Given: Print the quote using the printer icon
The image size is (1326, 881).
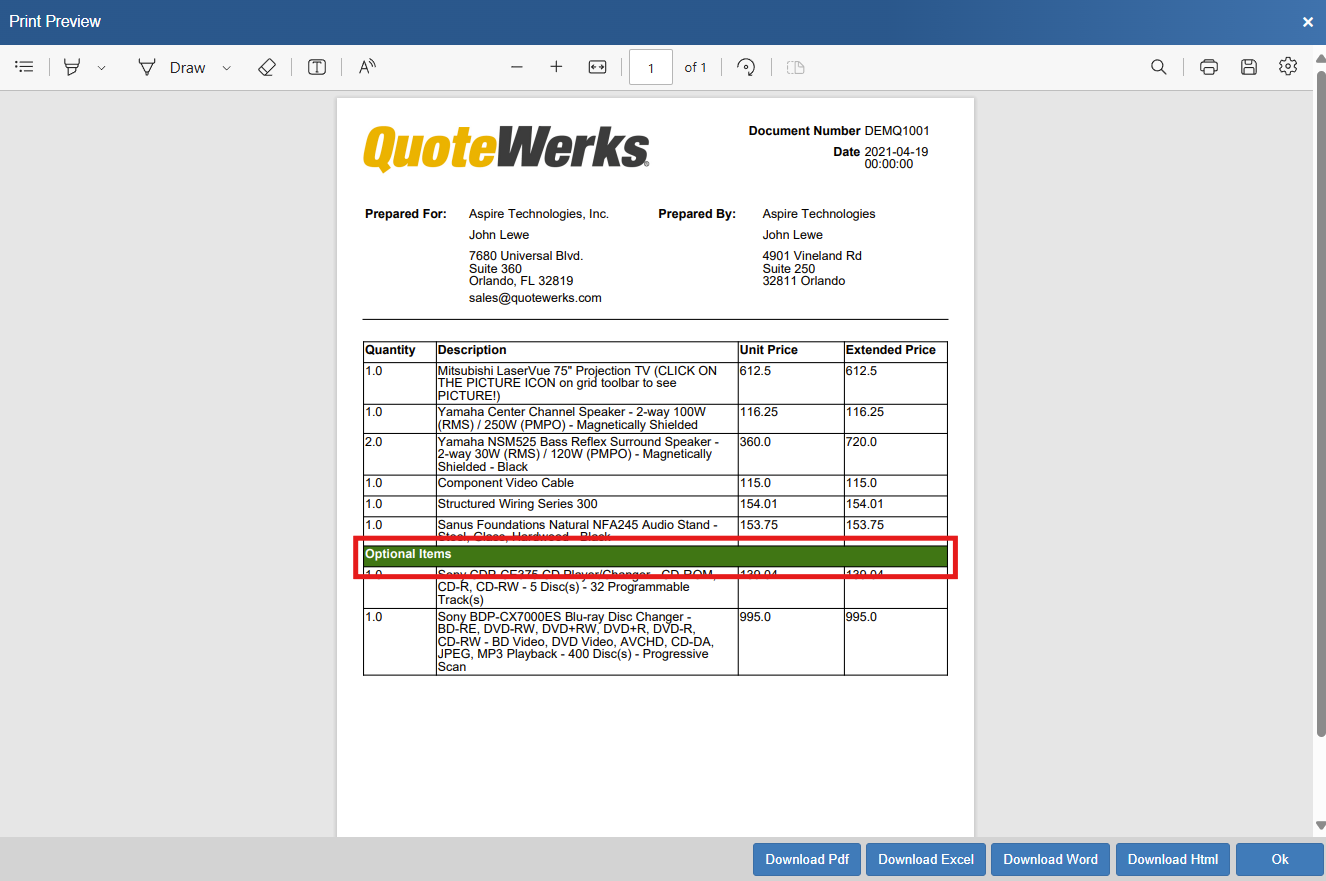Looking at the screenshot, I should coord(1209,67).
